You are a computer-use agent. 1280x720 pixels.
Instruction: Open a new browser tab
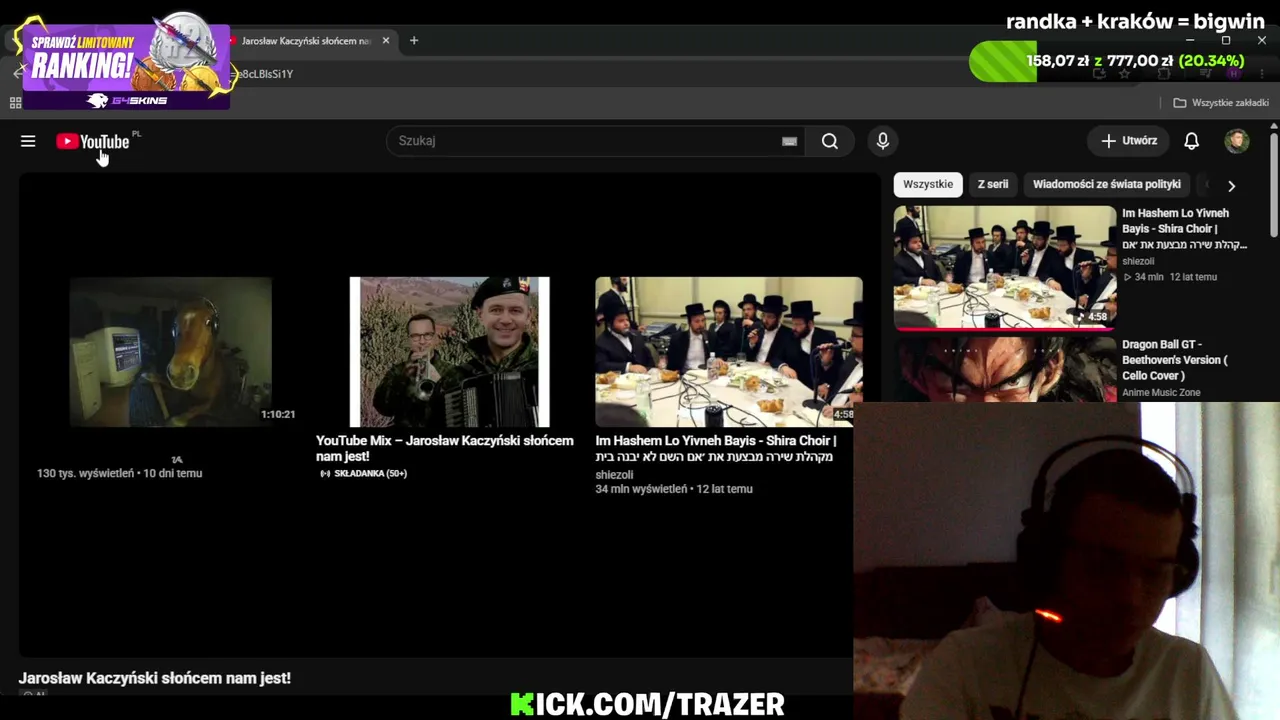pos(414,41)
